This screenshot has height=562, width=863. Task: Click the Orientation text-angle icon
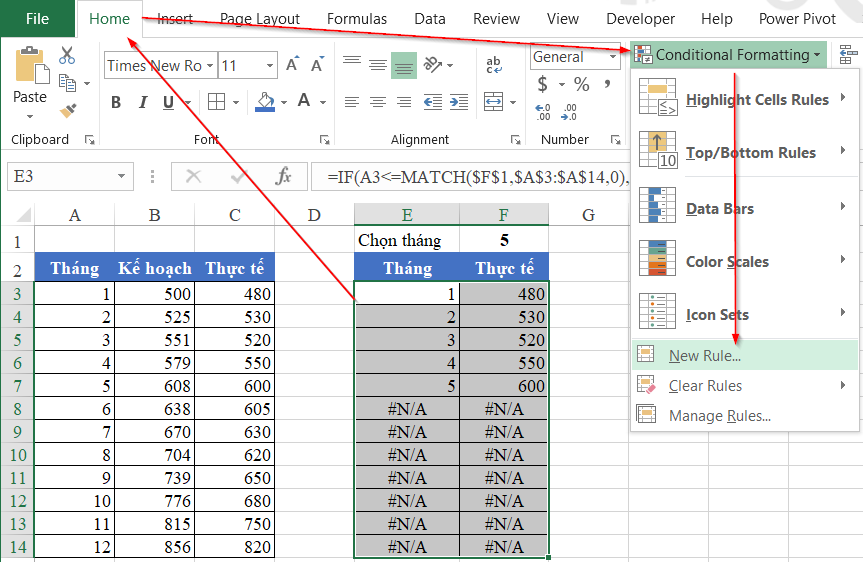pyautogui.click(x=433, y=65)
